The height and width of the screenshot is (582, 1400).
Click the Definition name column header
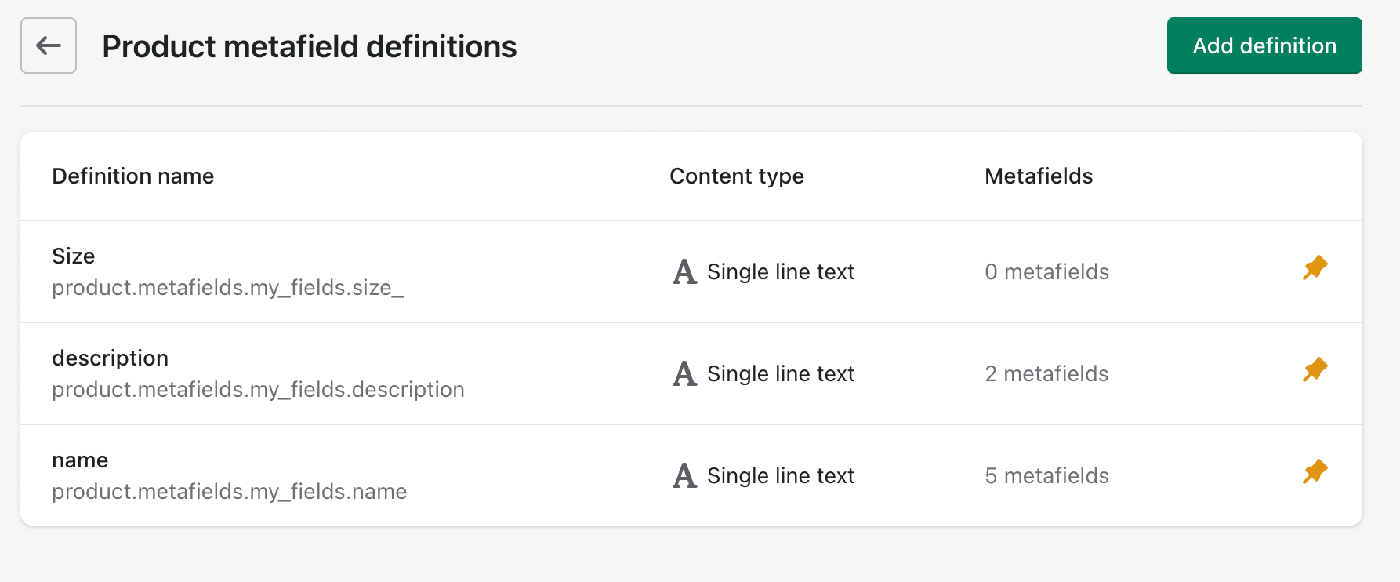pos(133,177)
